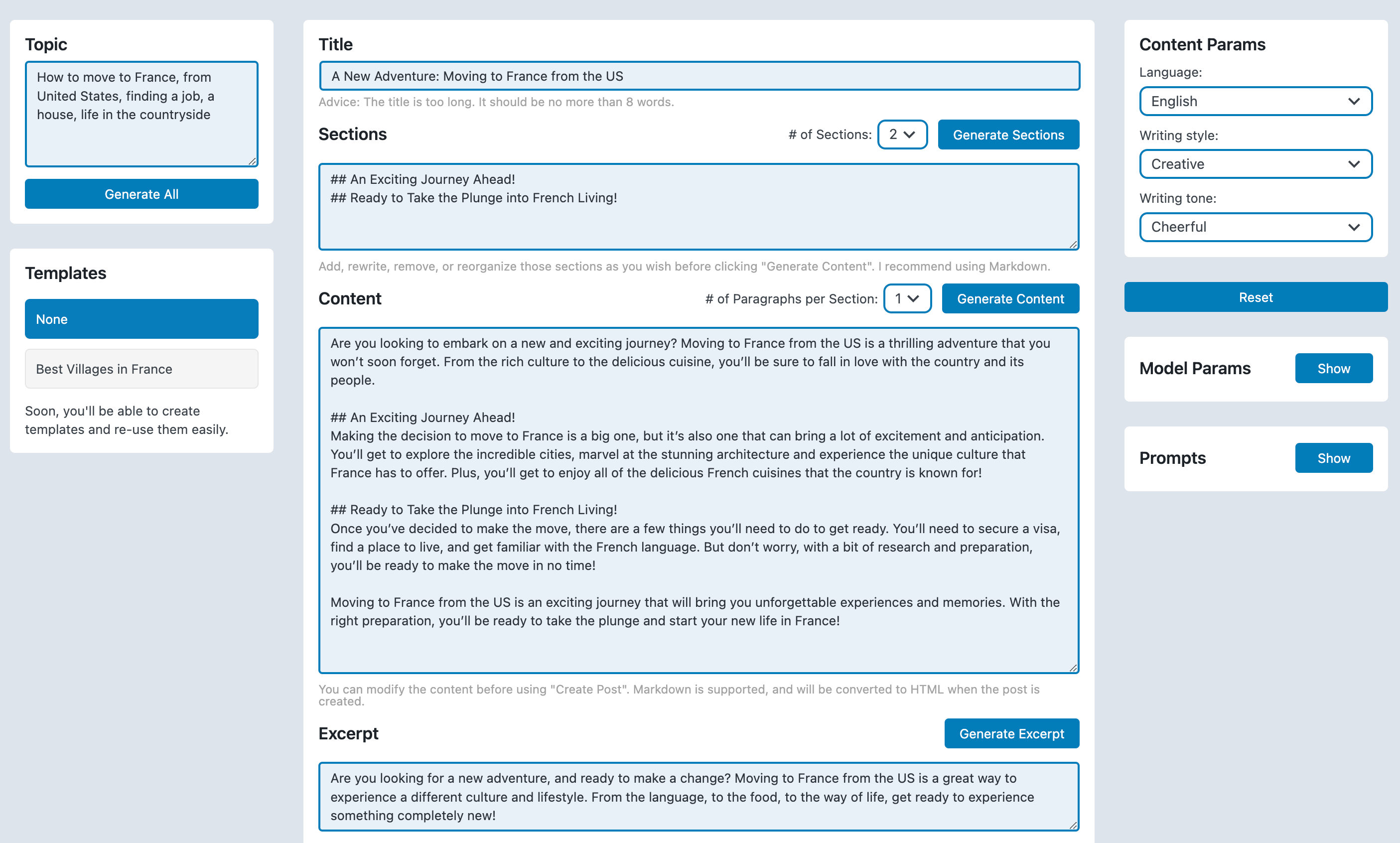Open the Language dropdown menu
The image size is (1400, 843).
[x=1254, y=100]
